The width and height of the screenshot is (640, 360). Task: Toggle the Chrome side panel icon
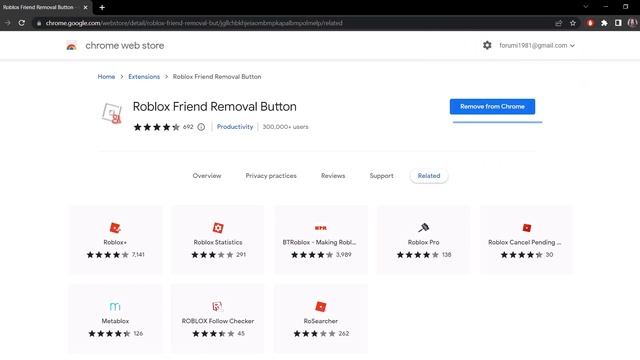[618, 23]
